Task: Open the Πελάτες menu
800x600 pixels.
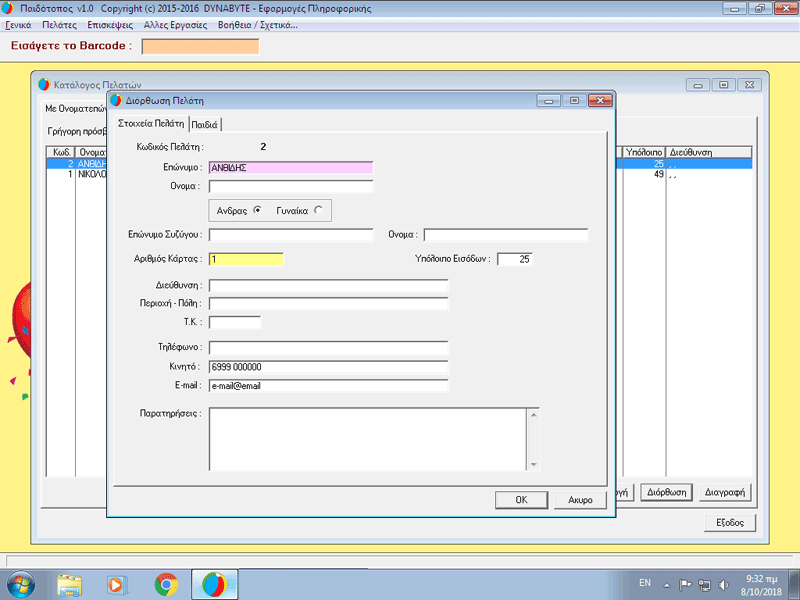Action: point(59,25)
